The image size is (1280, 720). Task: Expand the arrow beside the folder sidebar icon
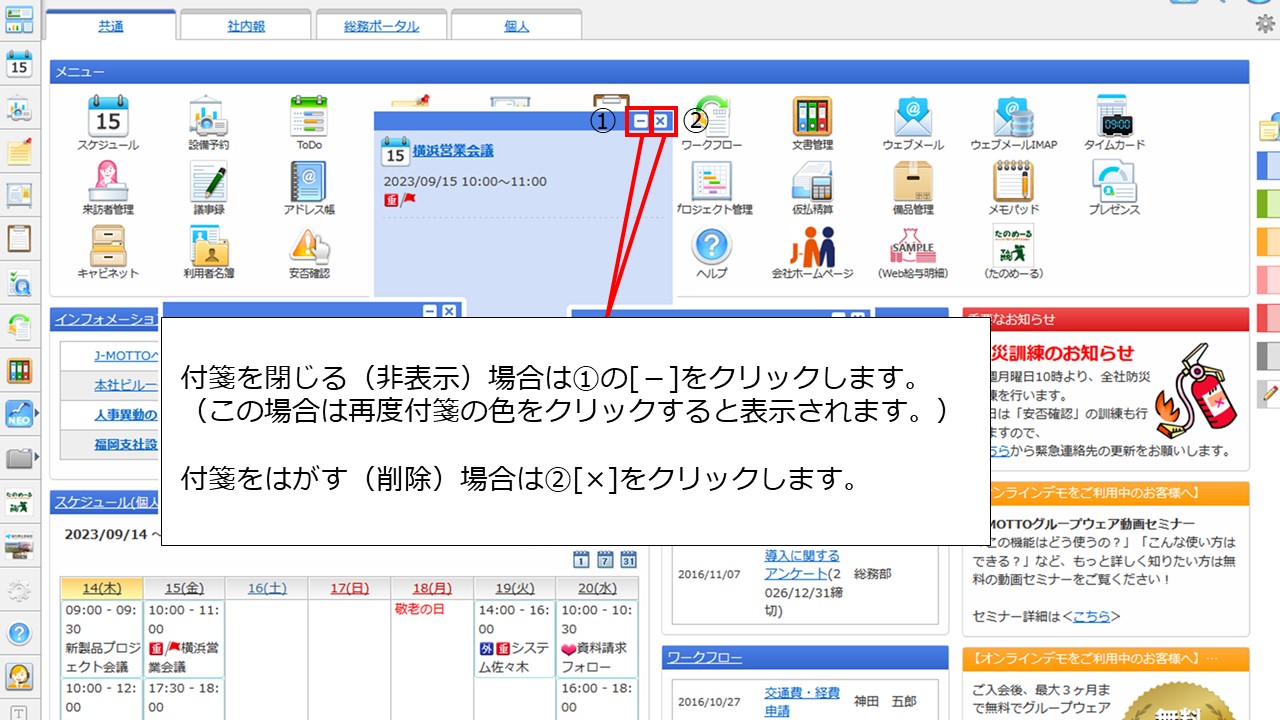point(37,458)
